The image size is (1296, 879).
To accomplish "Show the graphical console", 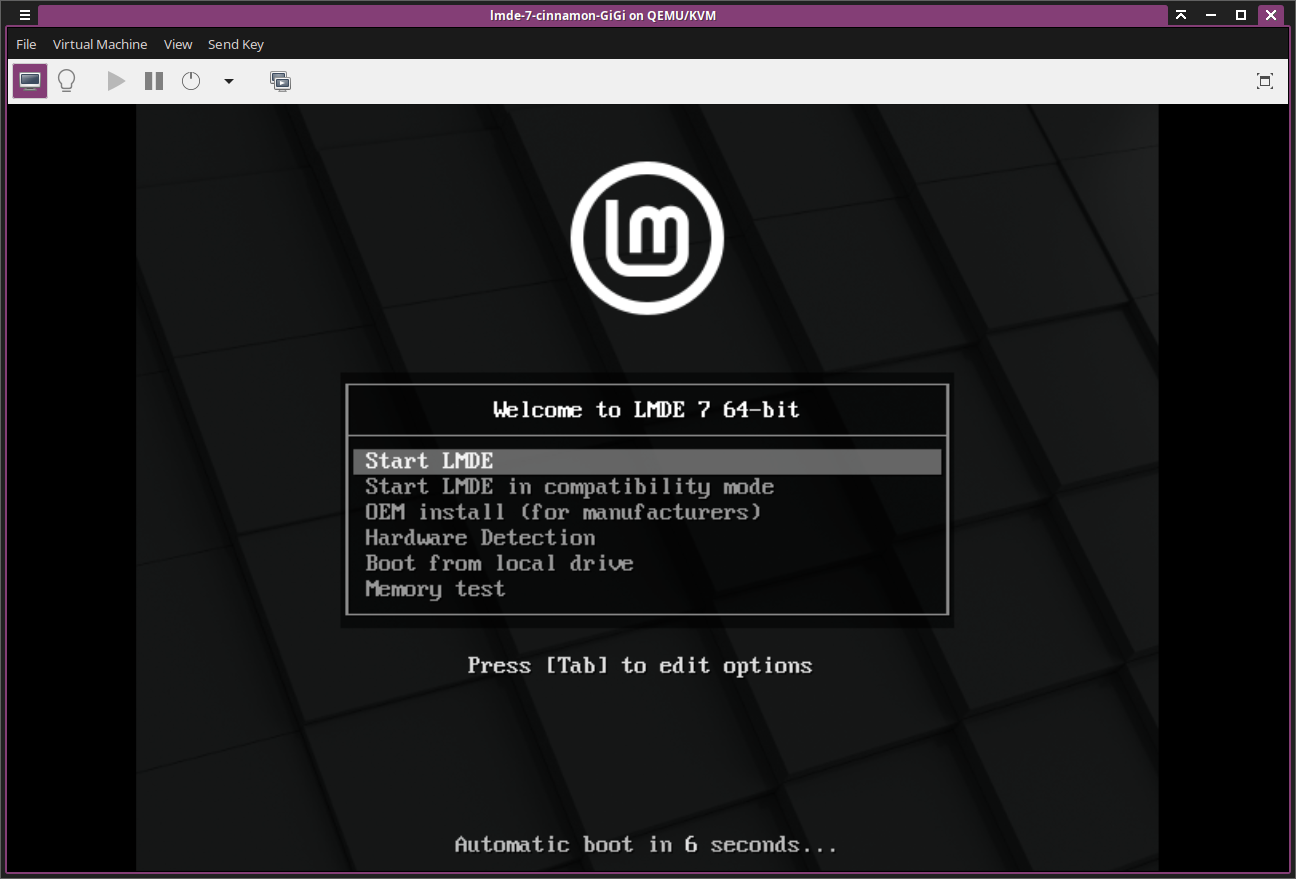I will point(29,81).
